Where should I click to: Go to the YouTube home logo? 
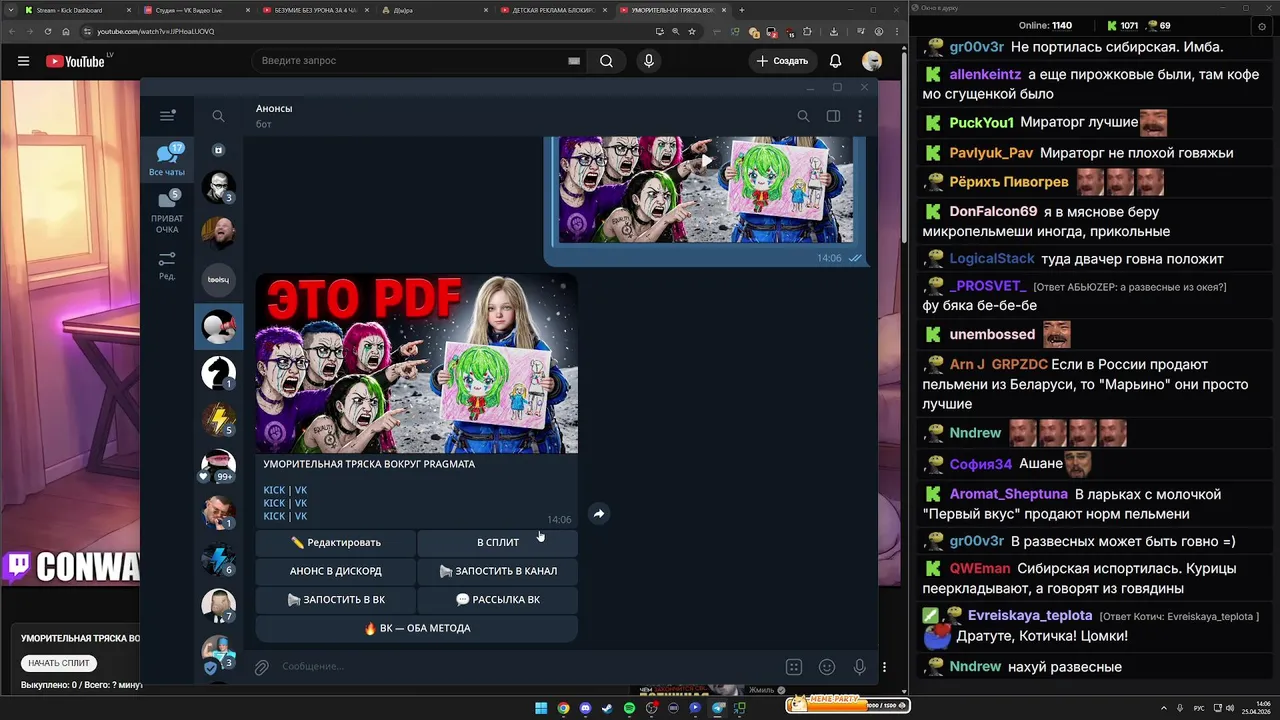click(75, 61)
